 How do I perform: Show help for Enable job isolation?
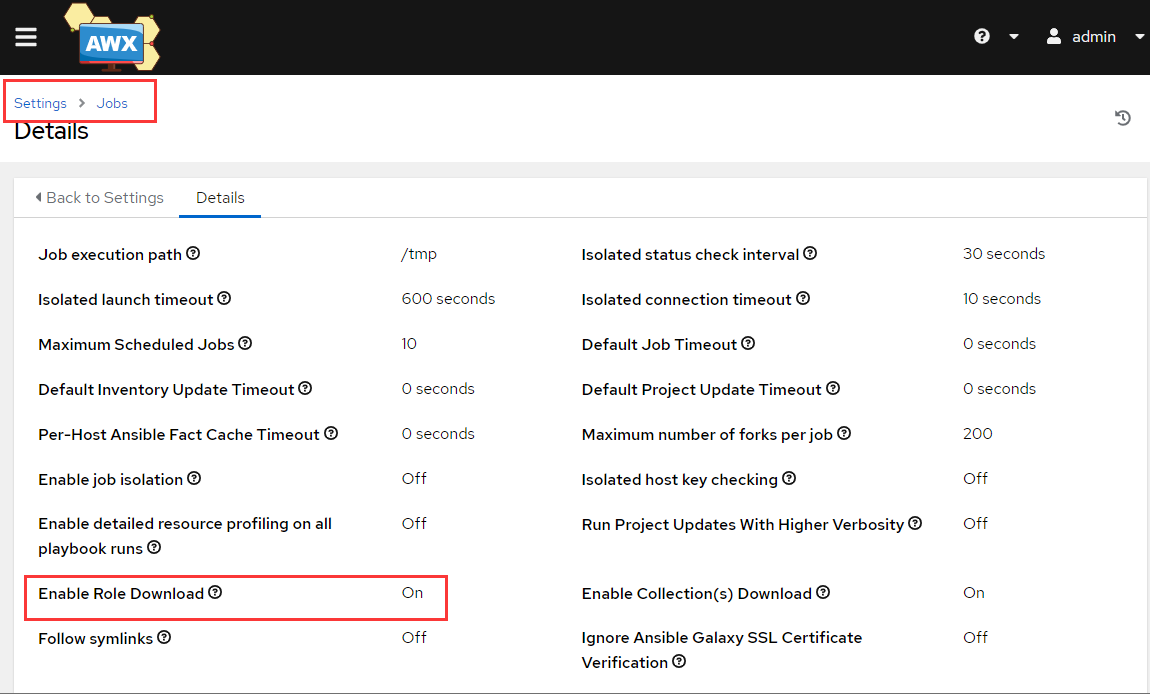[194, 478]
